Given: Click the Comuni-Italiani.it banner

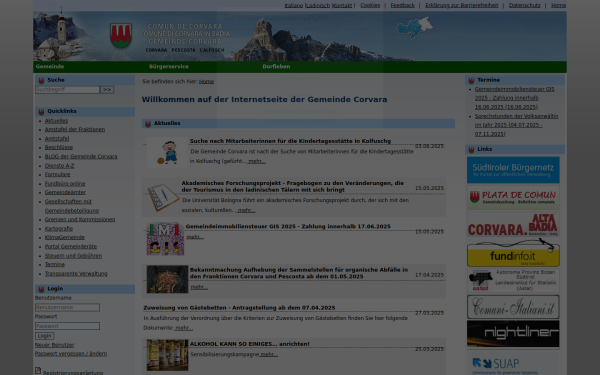Looking at the screenshot, I should point(513,307).
